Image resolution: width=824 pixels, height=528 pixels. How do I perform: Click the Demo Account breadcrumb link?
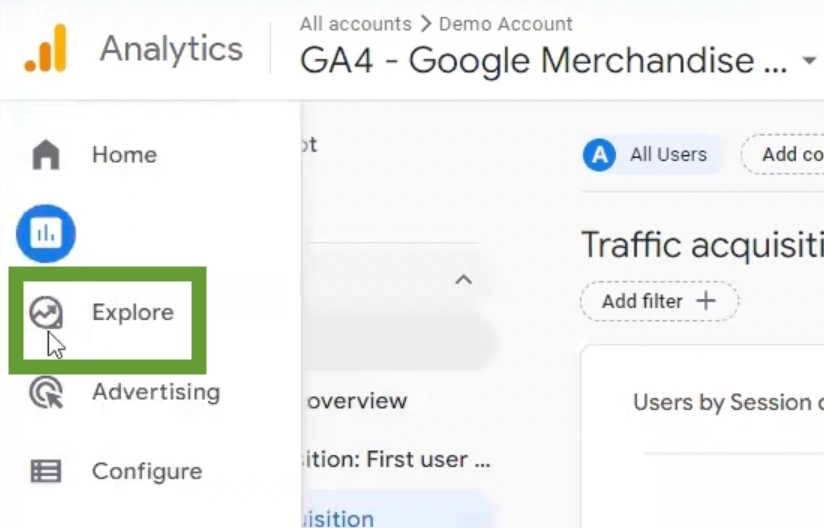pos(505,24)
